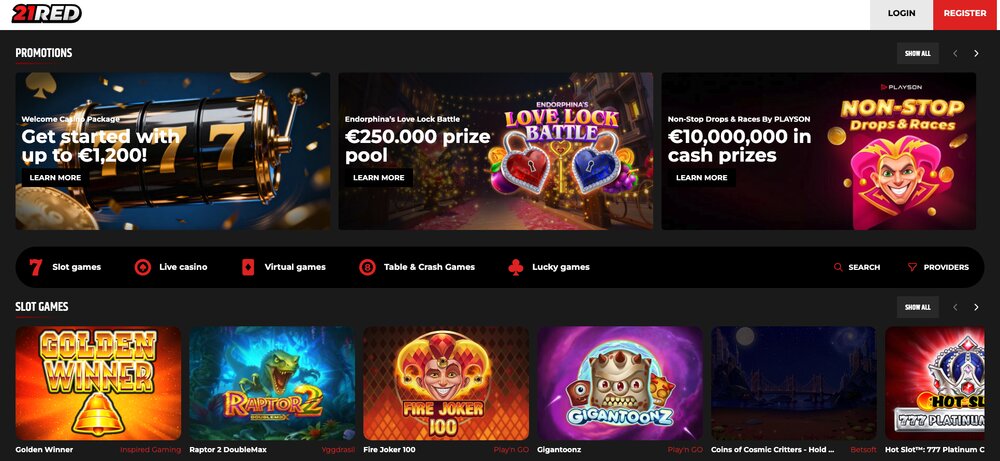Open the Providers filter icon
The width and height of the screenshot is (1000, 461).
click(x=912, y=267)
